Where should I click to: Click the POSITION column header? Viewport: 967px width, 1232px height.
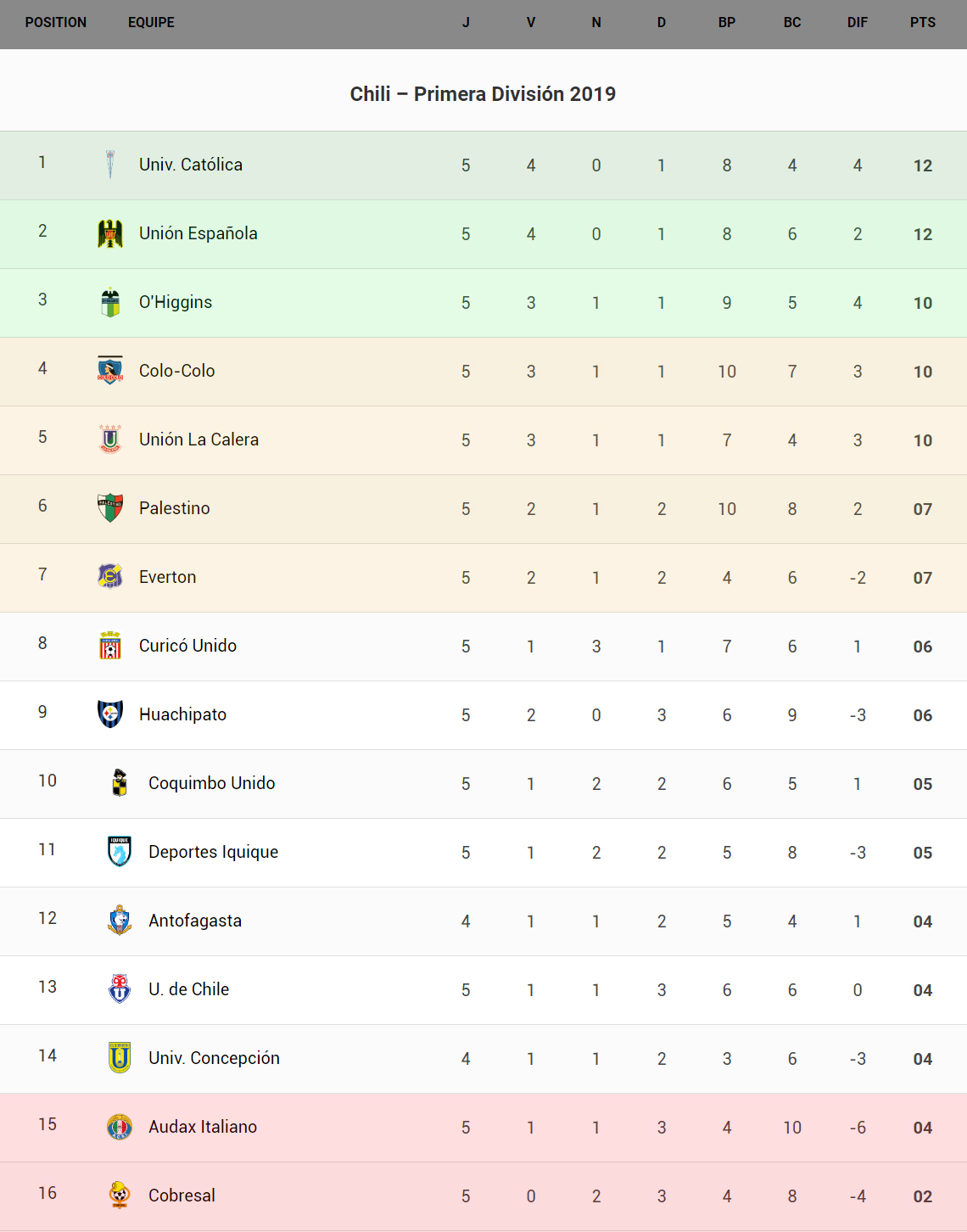tap(56, 23)
